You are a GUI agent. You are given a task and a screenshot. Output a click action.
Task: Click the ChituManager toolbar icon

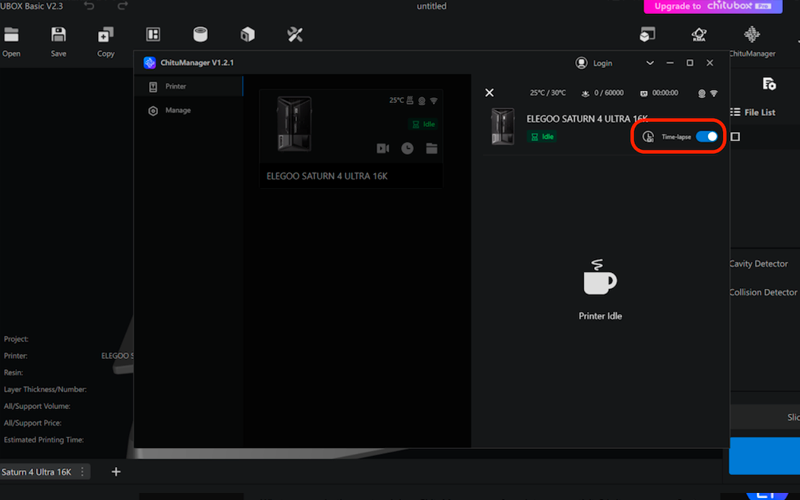[752, 34]
